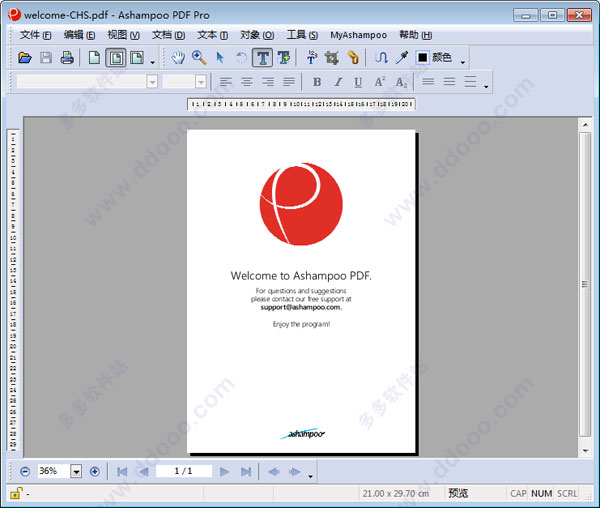Screen dimensions: 600x508
Task: Pick the eyedropper color tool
Action: tap(402, 58)
